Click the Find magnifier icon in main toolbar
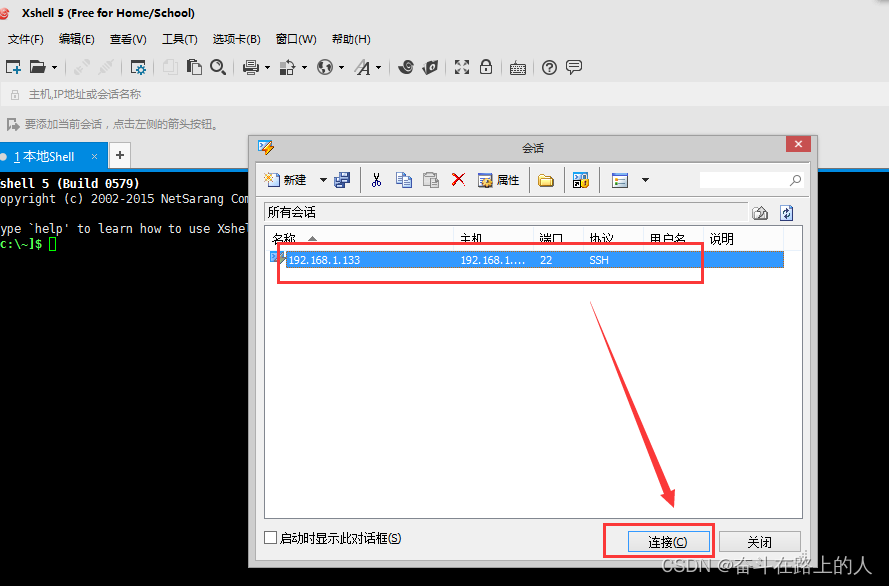This screenshot has height=586, width=889. 218,67
